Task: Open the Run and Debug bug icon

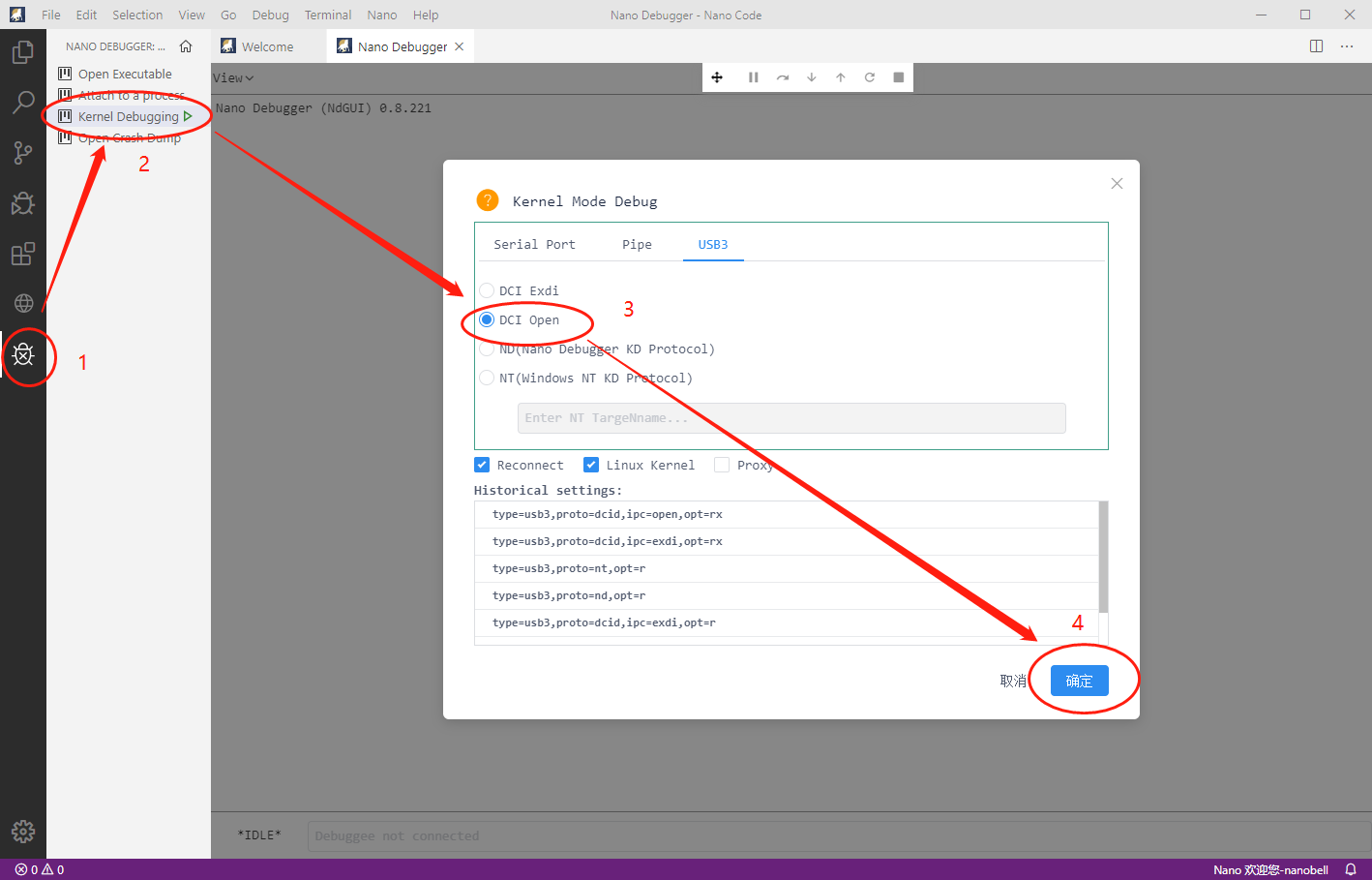Action: 23,202
